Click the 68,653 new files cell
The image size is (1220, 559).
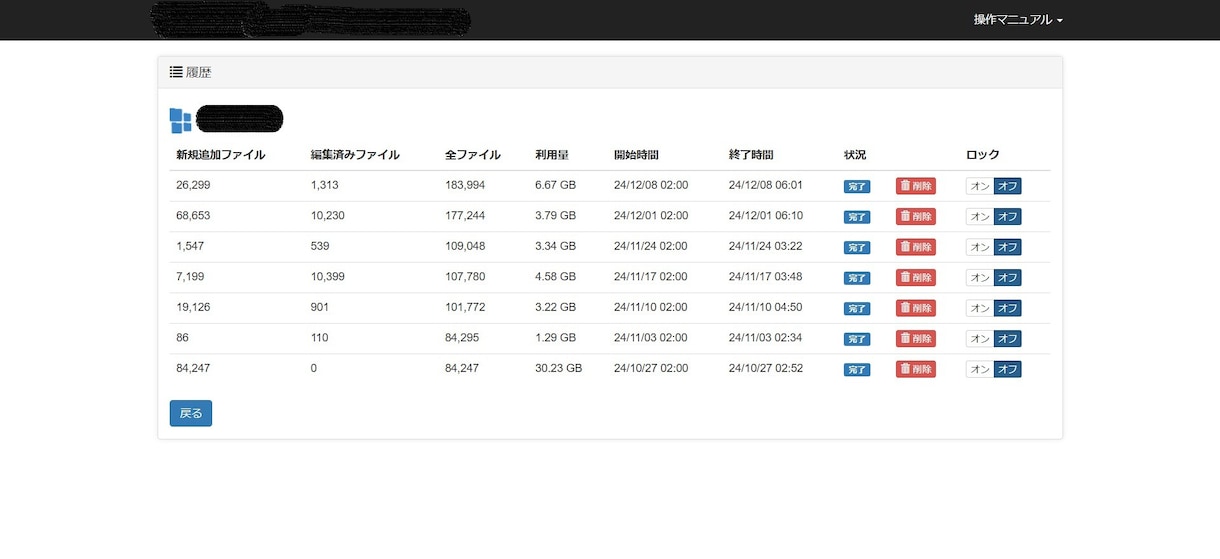(193, 215)
